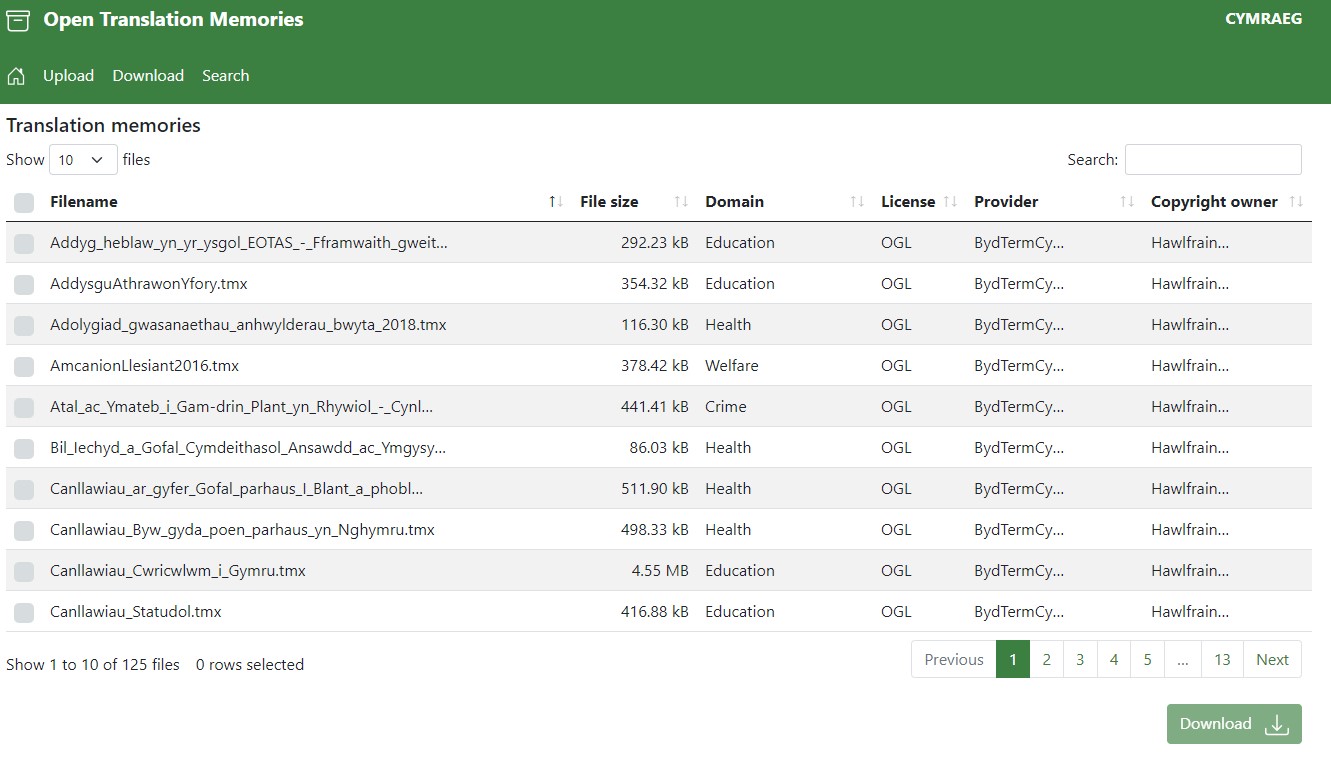
Task: Go to Next page
Action: click(x=1272, y=660)
